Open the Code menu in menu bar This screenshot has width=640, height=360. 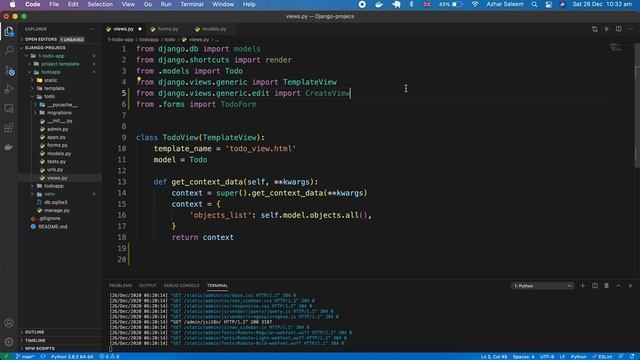pyautogui.click(x=32, y=4)
